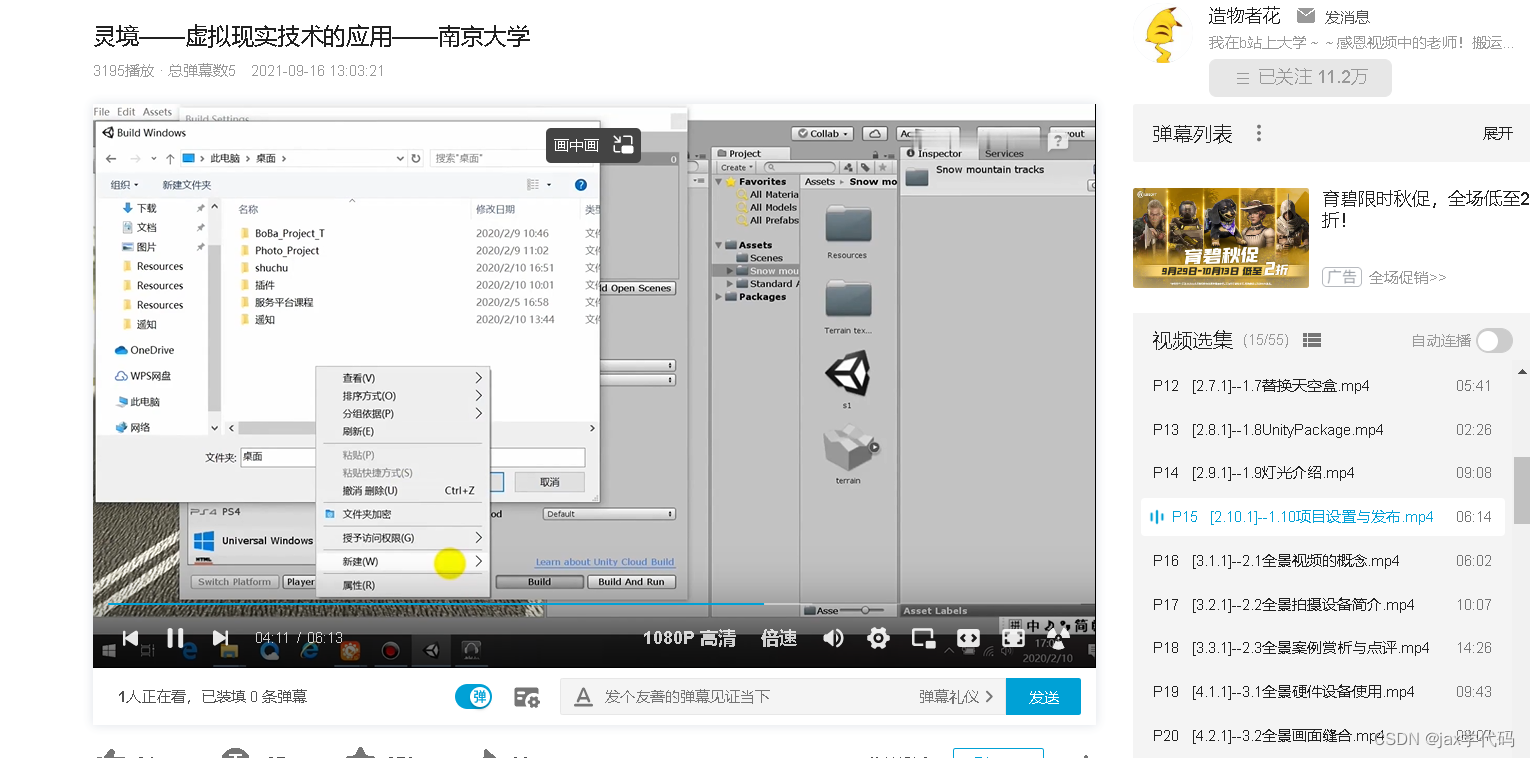The width and height of the screenshot is (1530, 758).
Task: Click the back arrow in Build Windows dialog
Action: coord(111,158)
